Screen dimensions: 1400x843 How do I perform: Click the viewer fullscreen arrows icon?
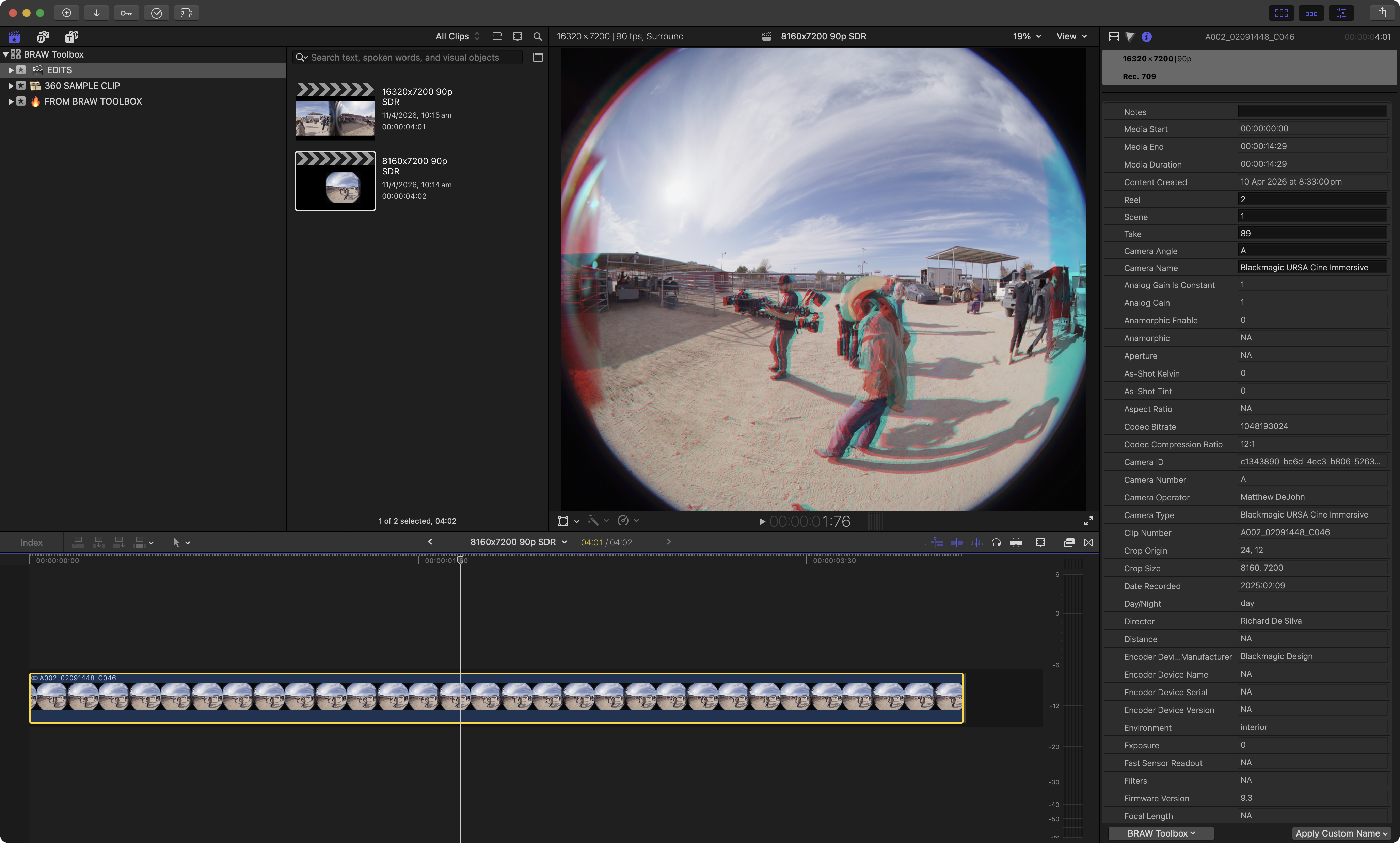(1088, 521)
